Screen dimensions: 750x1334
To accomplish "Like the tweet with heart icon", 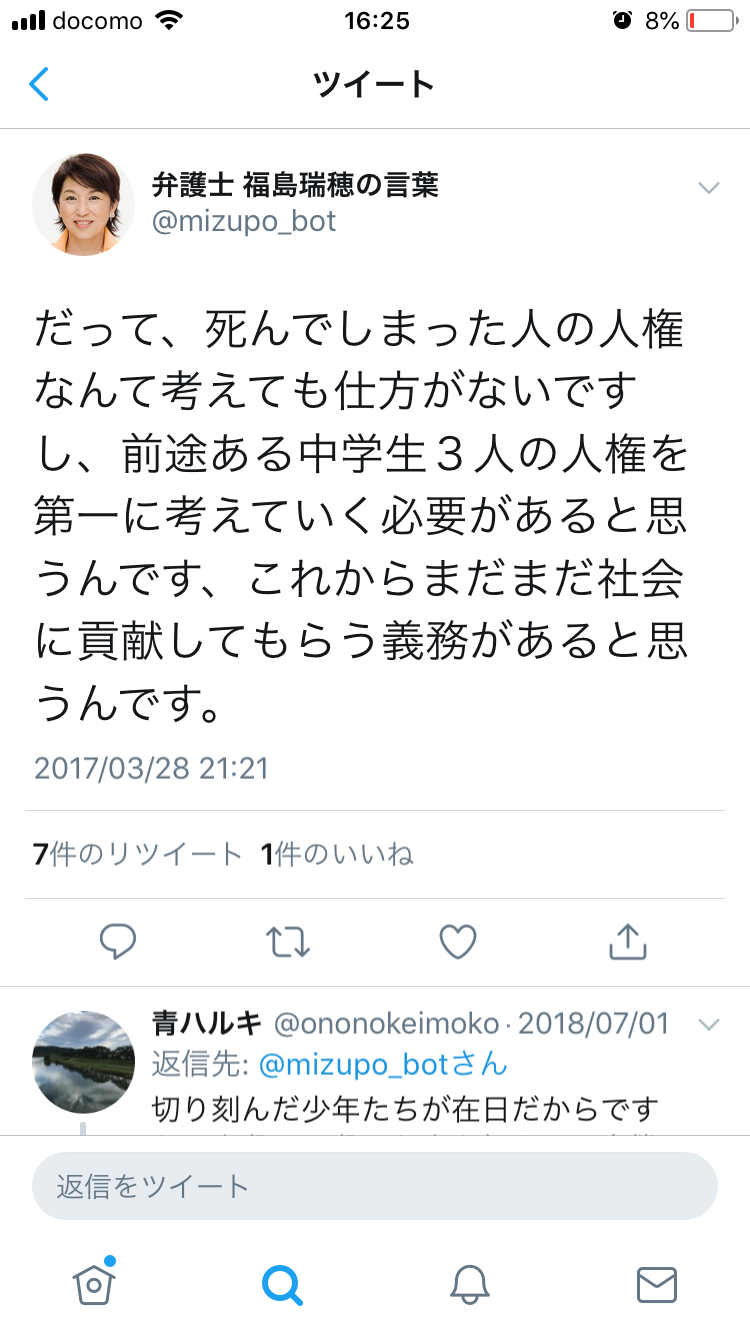I will pyautogui.click(x=458, y=942).
